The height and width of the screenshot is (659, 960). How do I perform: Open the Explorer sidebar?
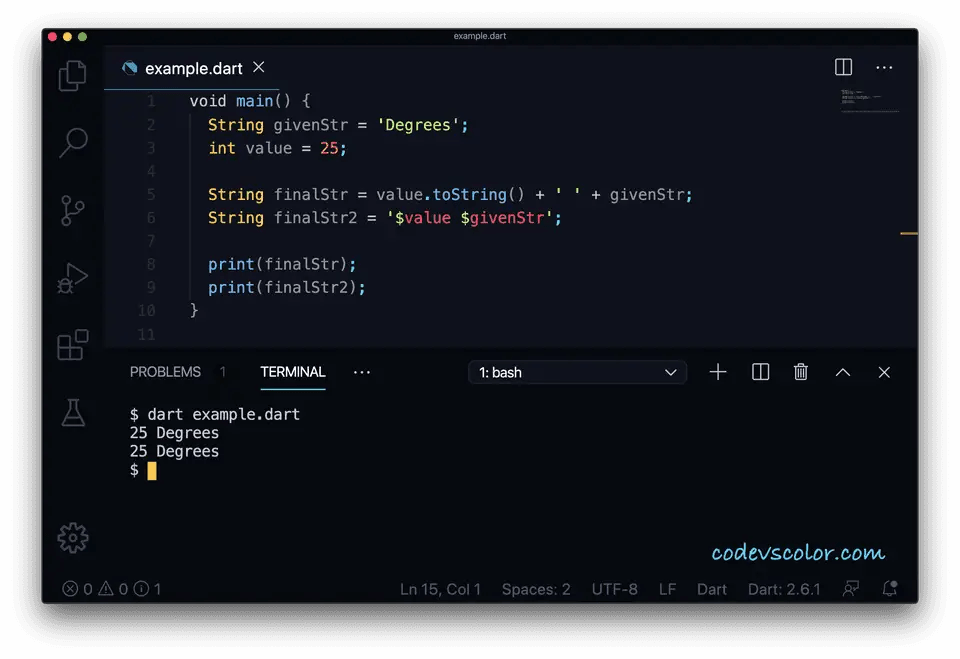72,76
